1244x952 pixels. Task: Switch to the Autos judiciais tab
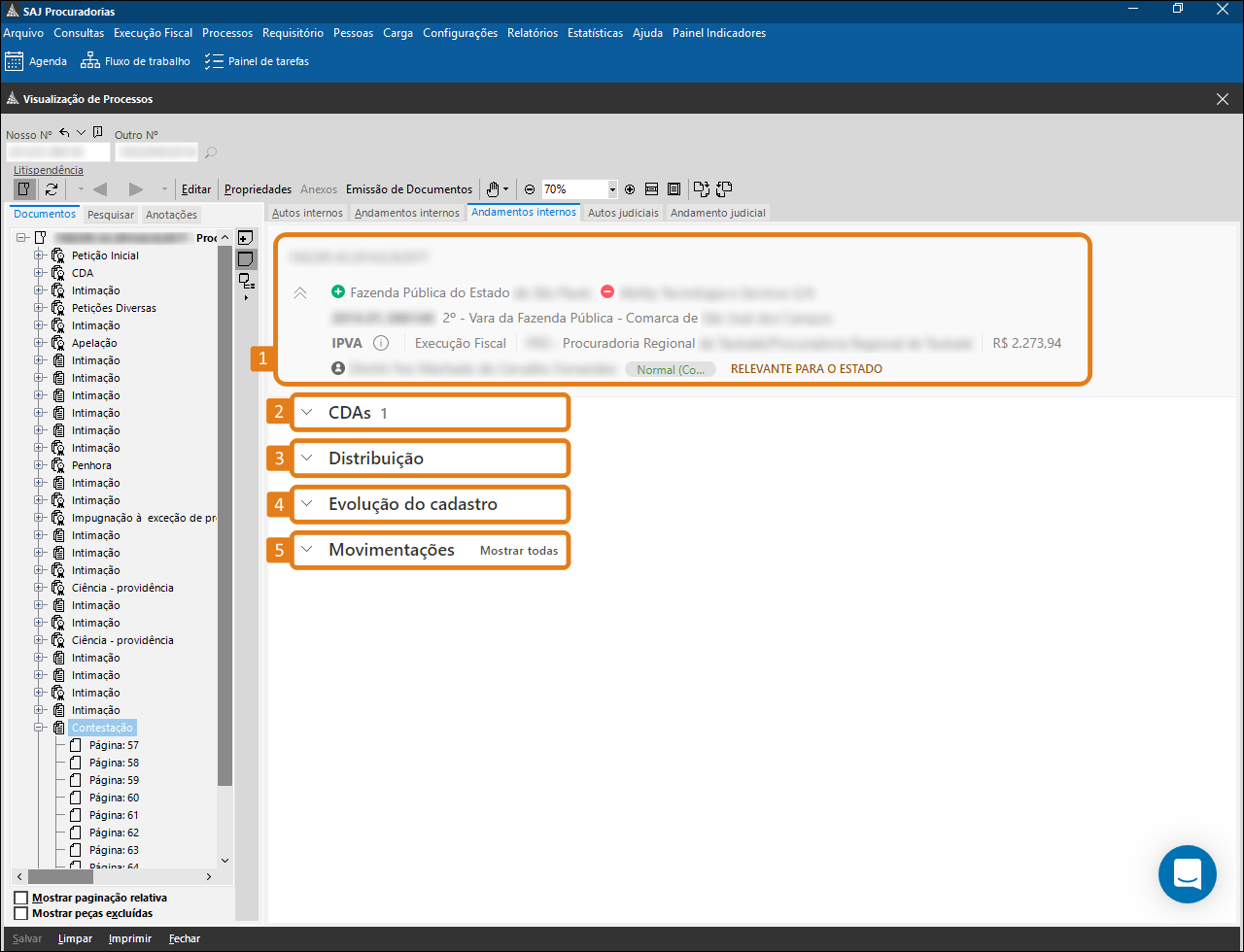(x=623, y=213)
